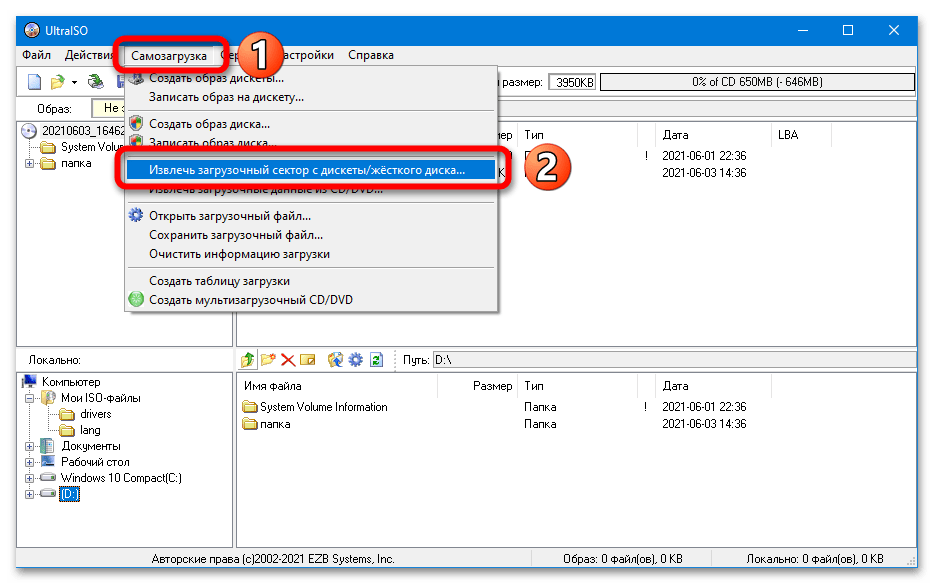Screen dimensions: 934x584
Task: Click the green disc icon beside мультизагрузочный CD/DVD
Action: pos(136,299)
